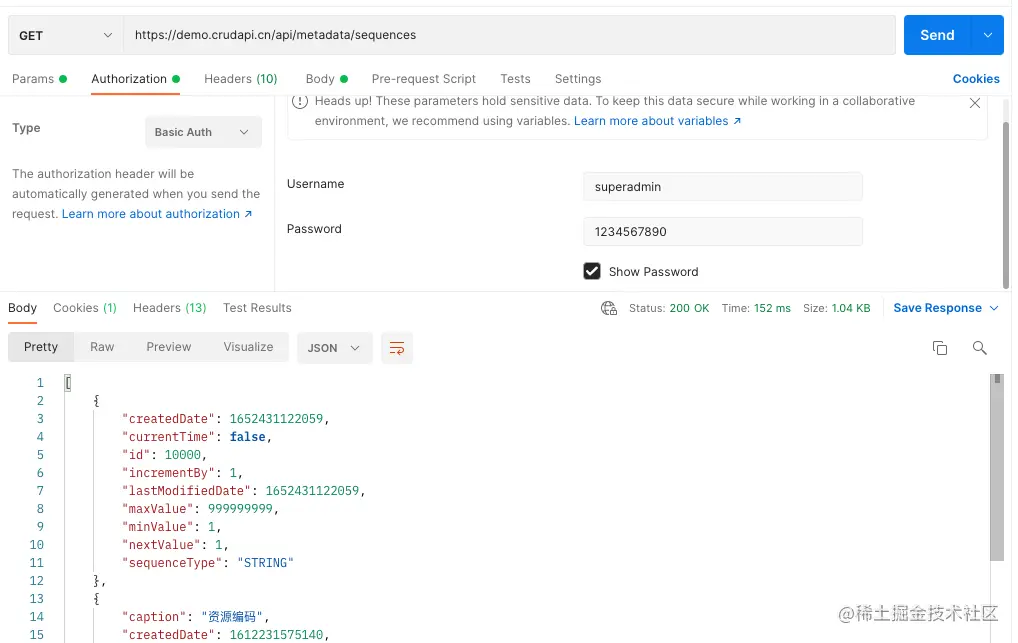Click the Username field with superadmin
The image size is (1018, 643).
[x=723, y=186]
